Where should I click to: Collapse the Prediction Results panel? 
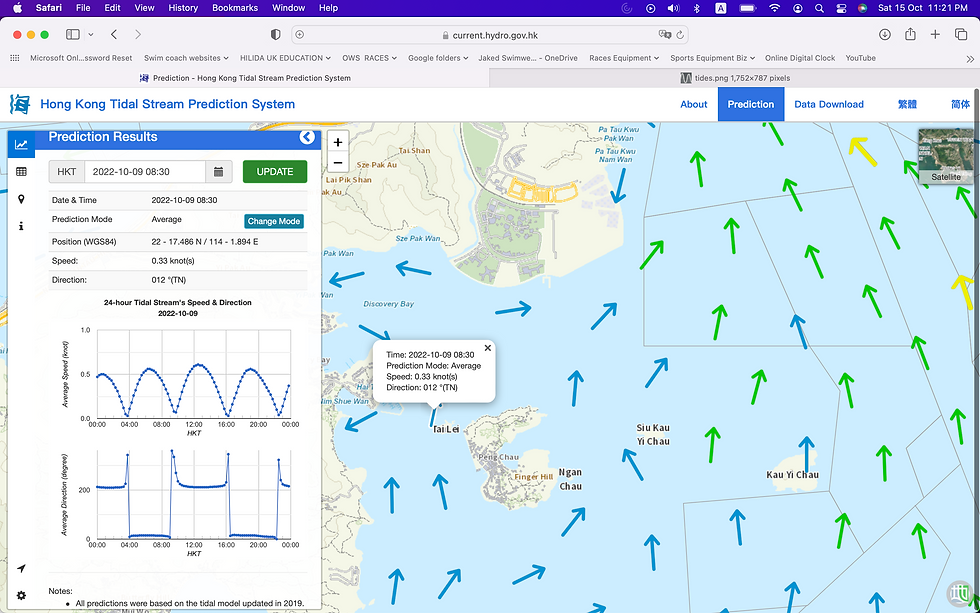(x=307, y=137)
